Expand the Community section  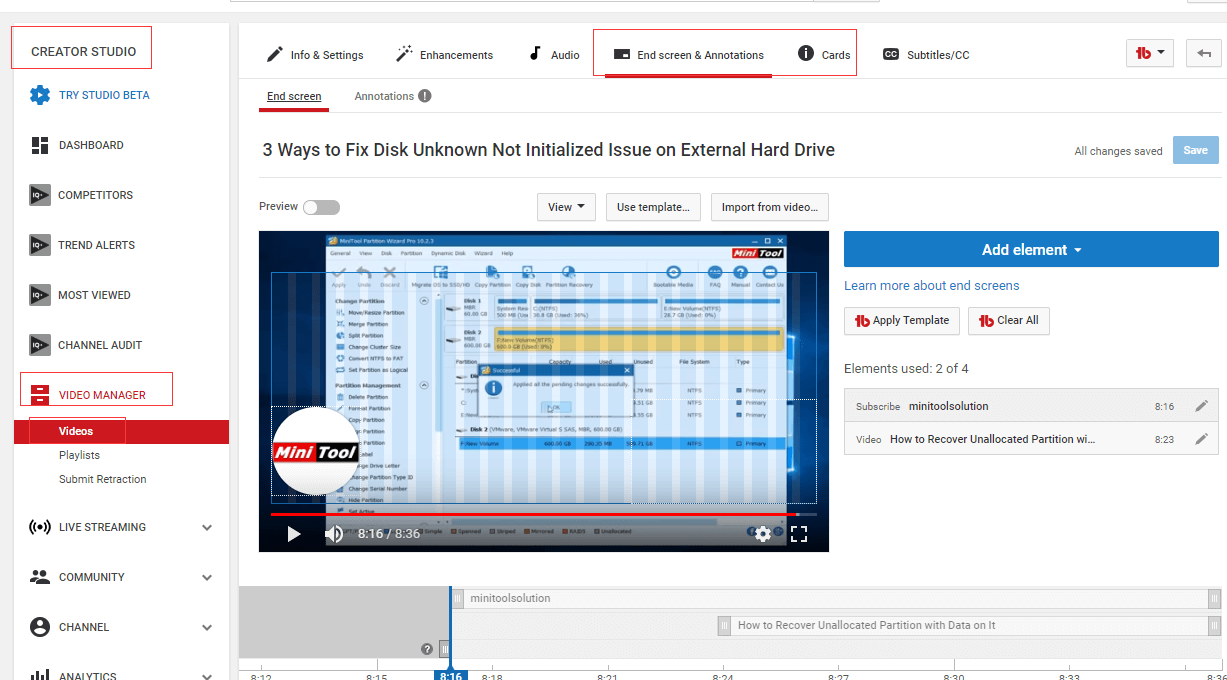(207, 577)
